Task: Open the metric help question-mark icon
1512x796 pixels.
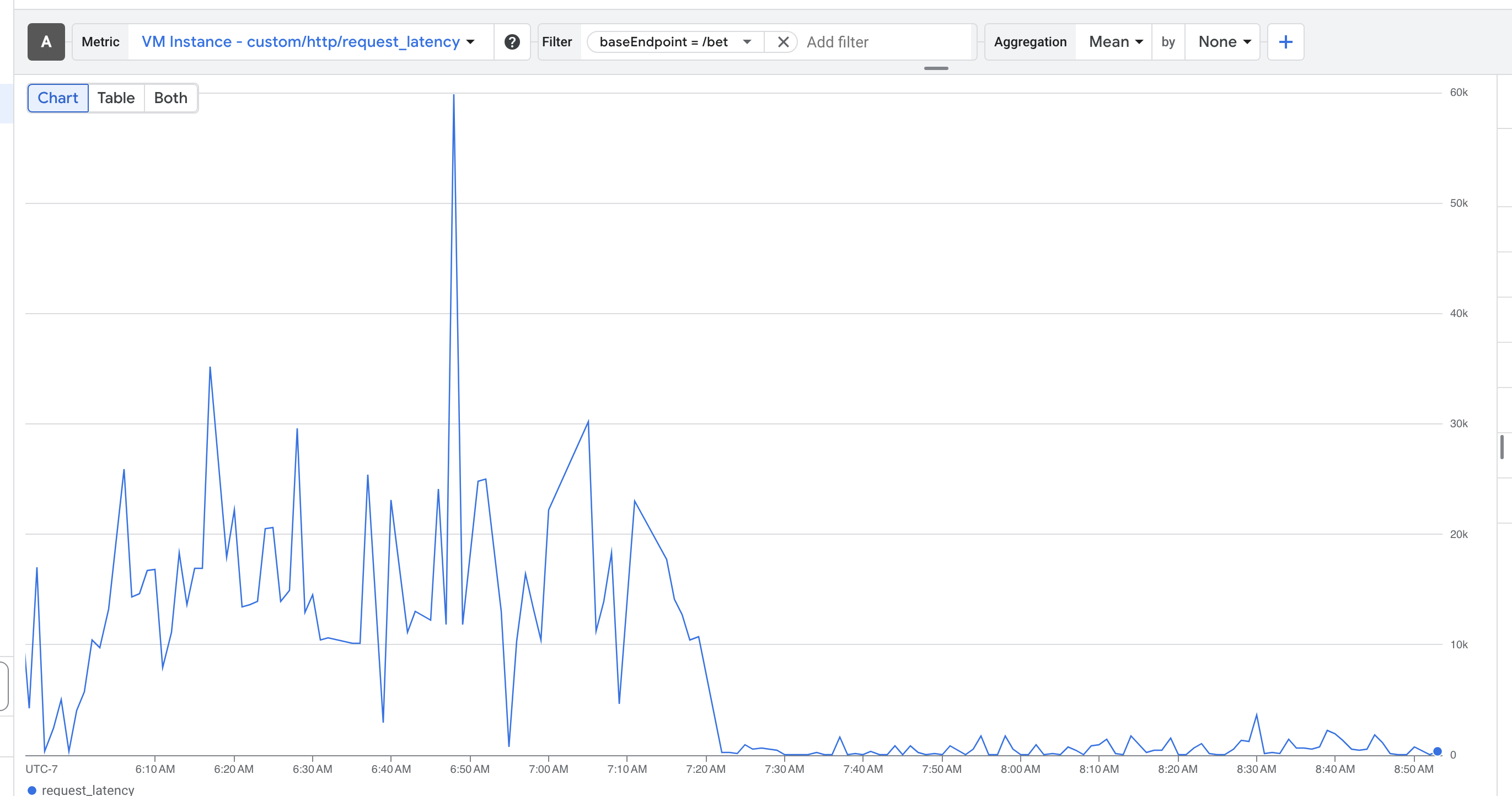Action: click(x=512, y=42)
